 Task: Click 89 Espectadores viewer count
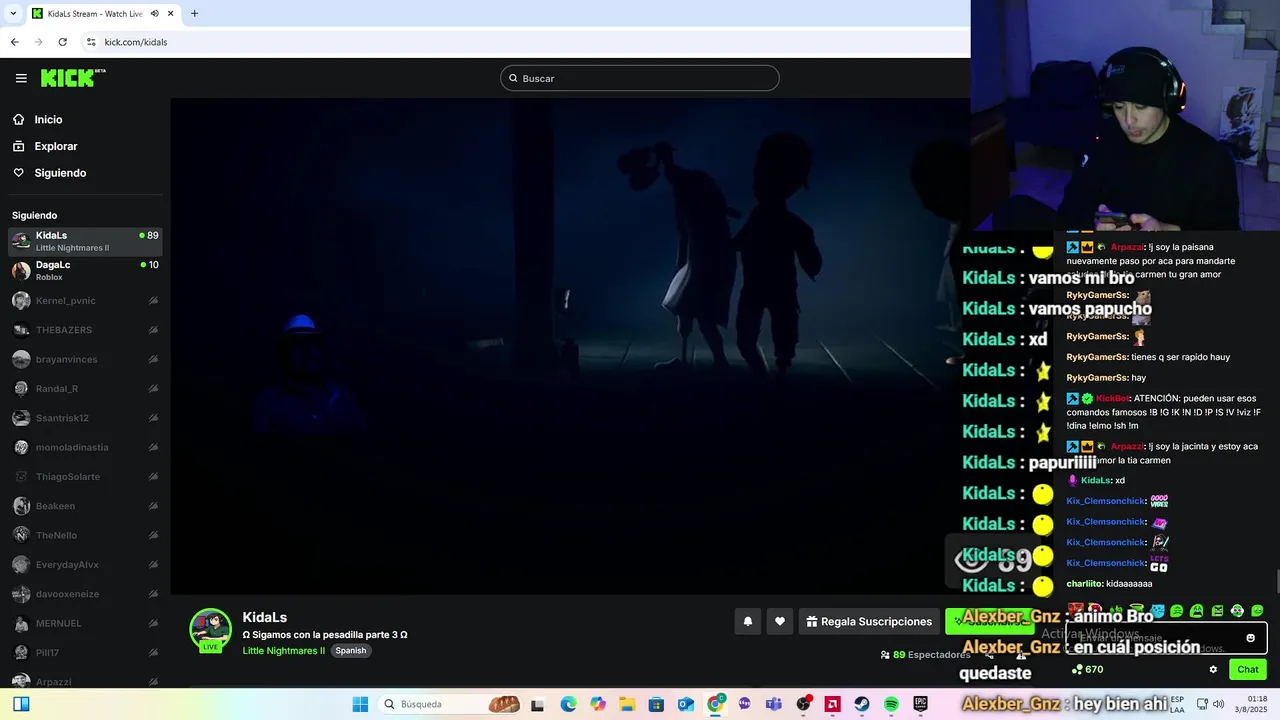(925, 655)
